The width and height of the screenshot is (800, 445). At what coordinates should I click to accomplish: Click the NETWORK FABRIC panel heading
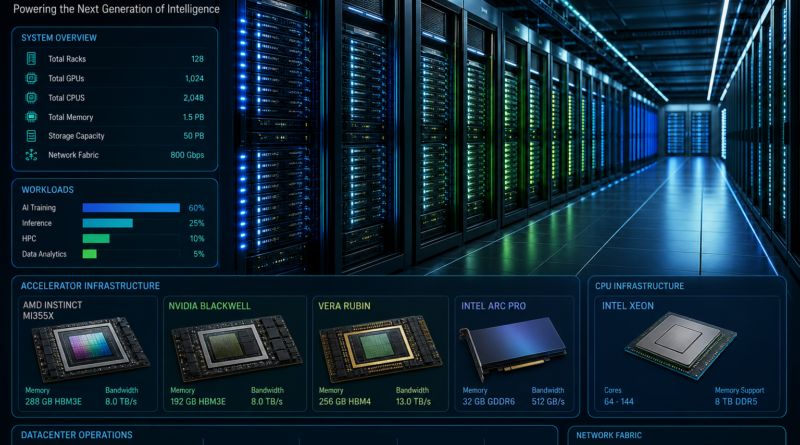pyautogui.click(x=609, y=435)
